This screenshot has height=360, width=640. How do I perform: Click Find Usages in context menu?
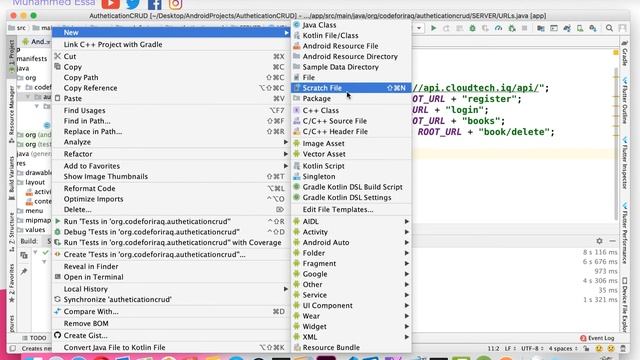point(171,110)
